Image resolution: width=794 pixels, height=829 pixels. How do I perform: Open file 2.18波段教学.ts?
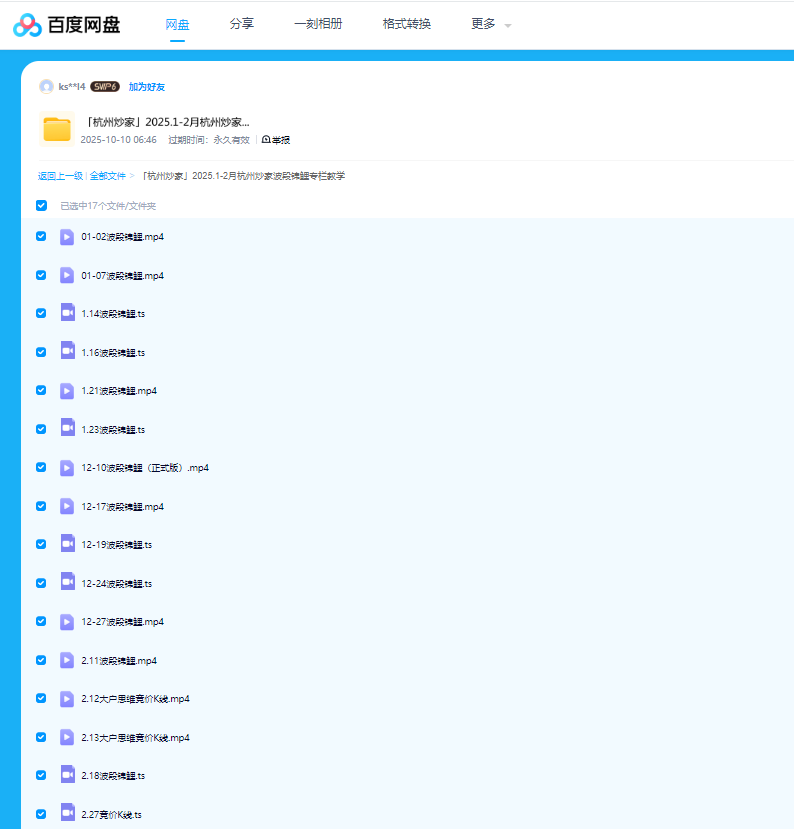click(113, 776)
